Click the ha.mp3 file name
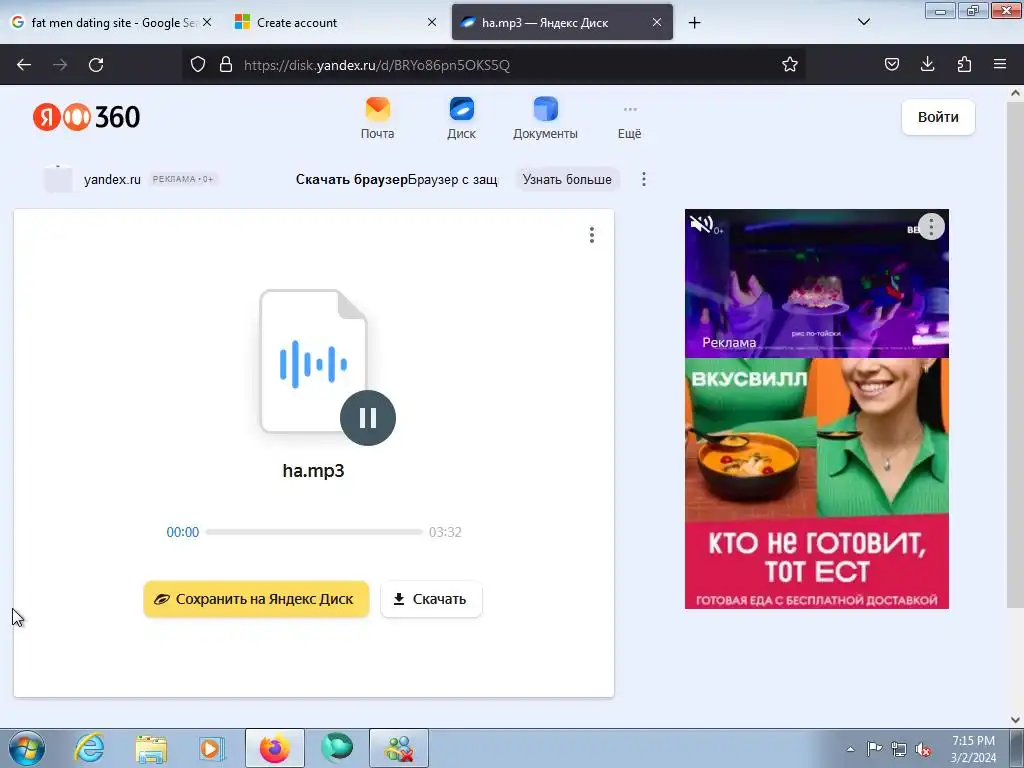This screenshot has height=768, width=1024. (313, 471)
